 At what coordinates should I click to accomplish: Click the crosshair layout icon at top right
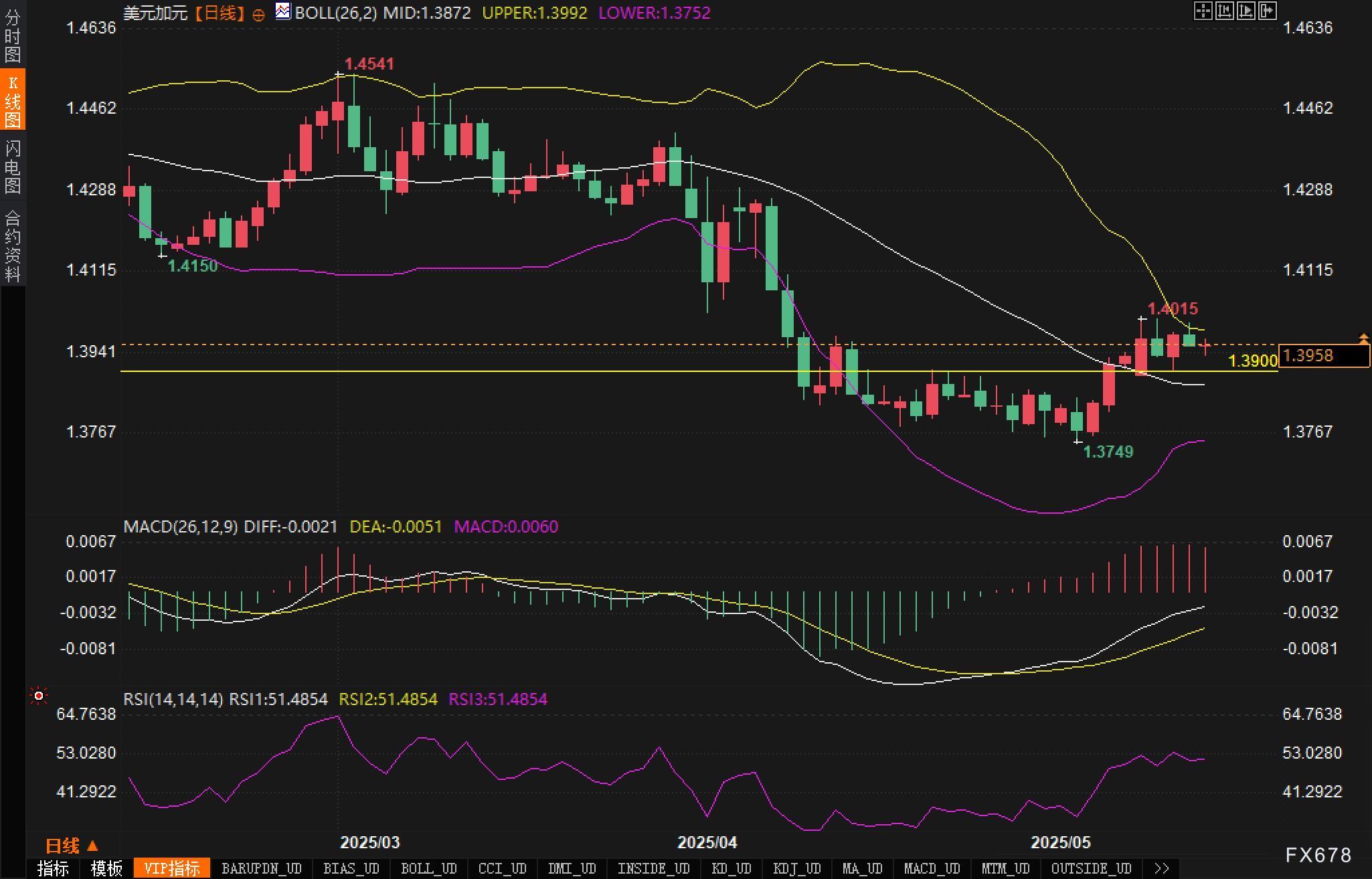click(1203, 11)
